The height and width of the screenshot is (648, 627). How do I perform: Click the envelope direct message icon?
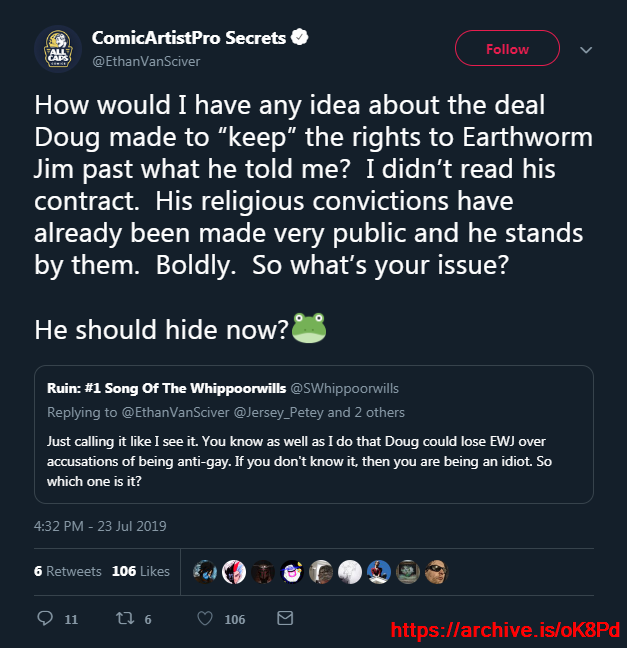click(x=285, y=618)
